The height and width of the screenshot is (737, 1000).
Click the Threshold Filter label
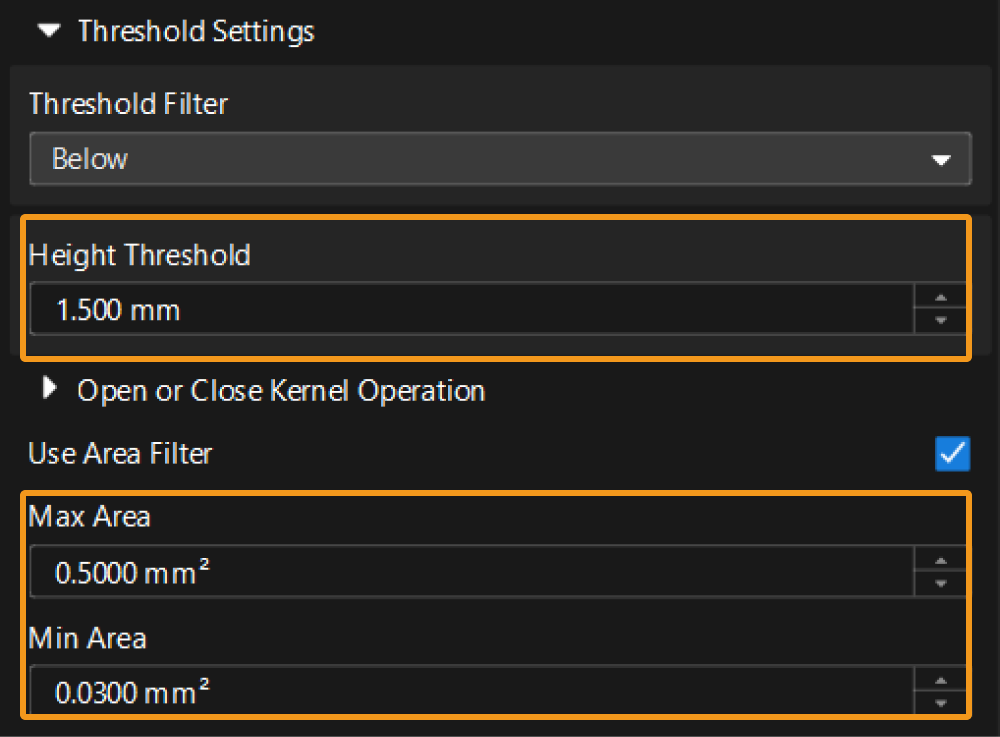[x=129, y=103]
